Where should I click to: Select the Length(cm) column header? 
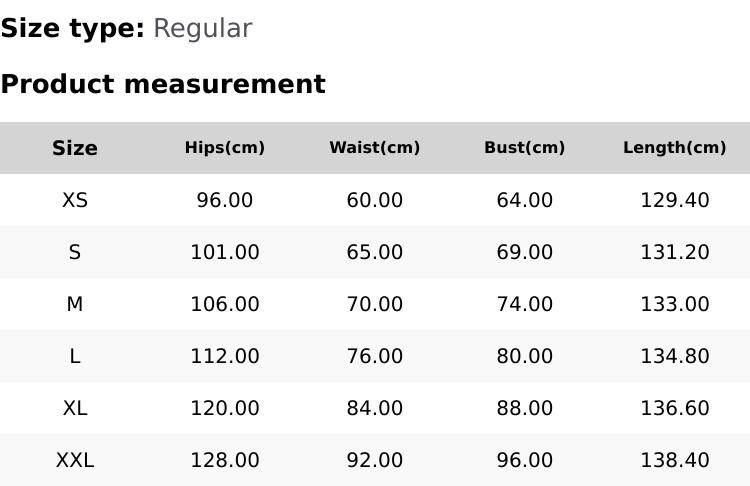[675, 148]
